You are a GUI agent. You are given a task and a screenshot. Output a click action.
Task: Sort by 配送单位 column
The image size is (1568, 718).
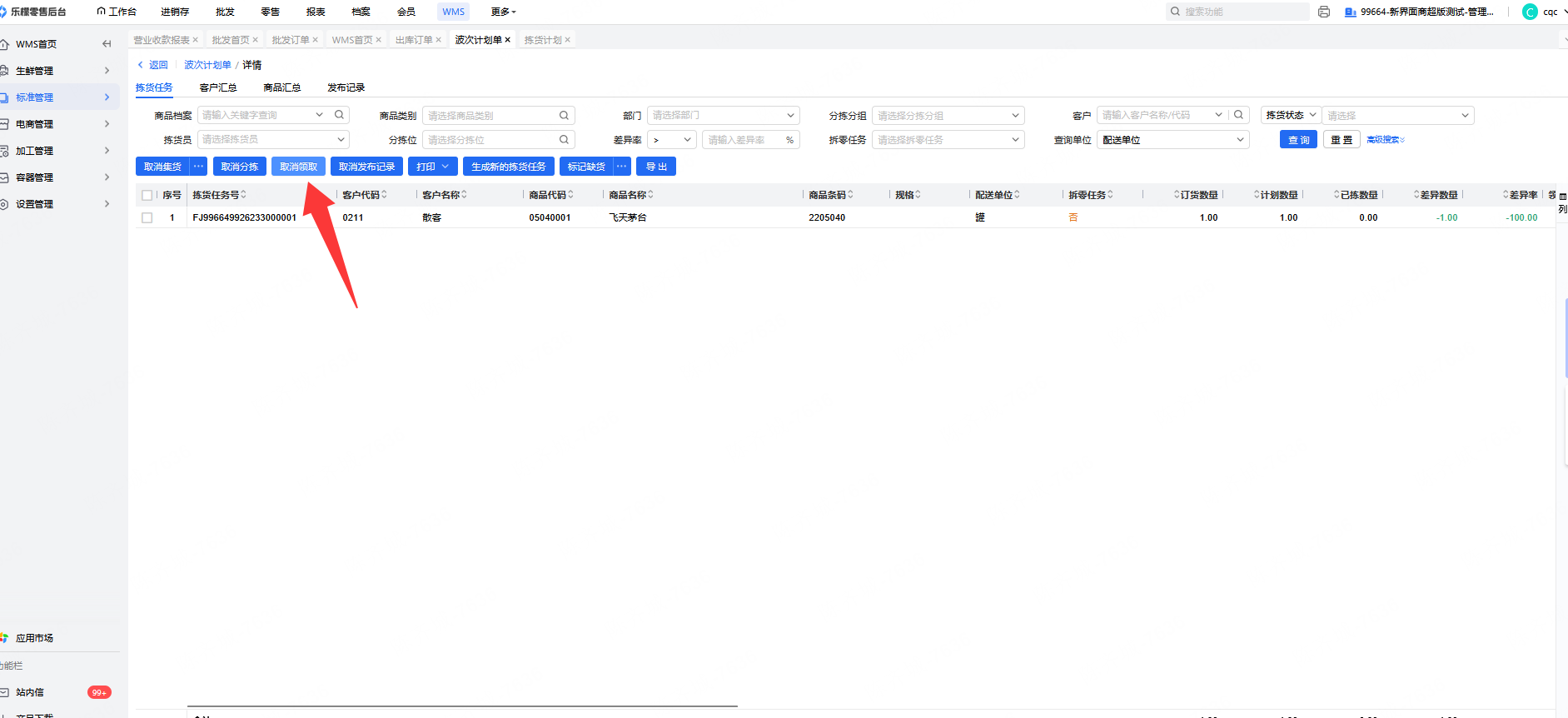pyautogui.click(x=1017, y=195)
